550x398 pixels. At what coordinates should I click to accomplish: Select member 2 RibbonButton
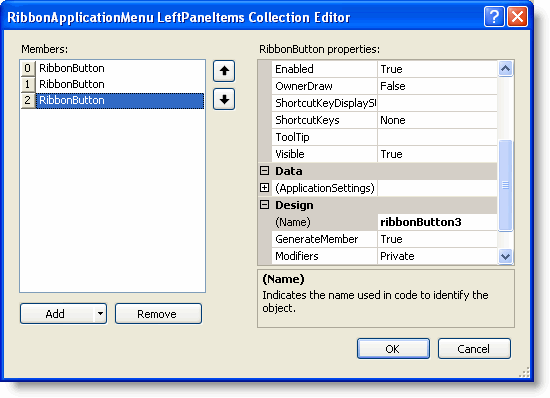(112, 101)
